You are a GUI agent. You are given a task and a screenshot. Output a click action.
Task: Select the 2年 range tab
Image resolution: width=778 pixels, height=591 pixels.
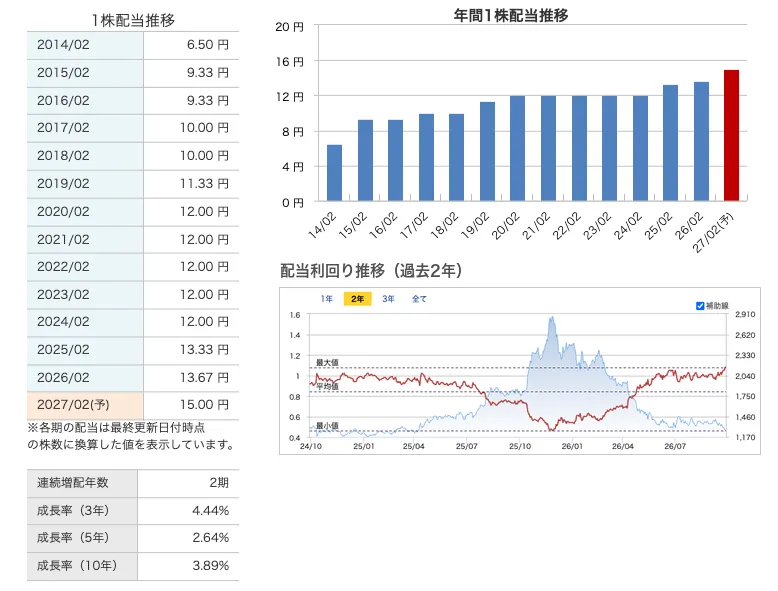point(357,299)
